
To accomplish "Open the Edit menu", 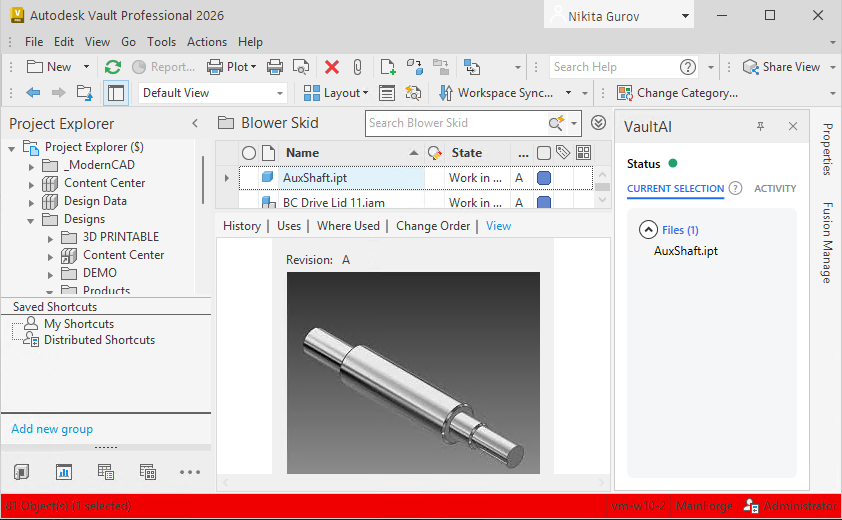I will point(64,42).
